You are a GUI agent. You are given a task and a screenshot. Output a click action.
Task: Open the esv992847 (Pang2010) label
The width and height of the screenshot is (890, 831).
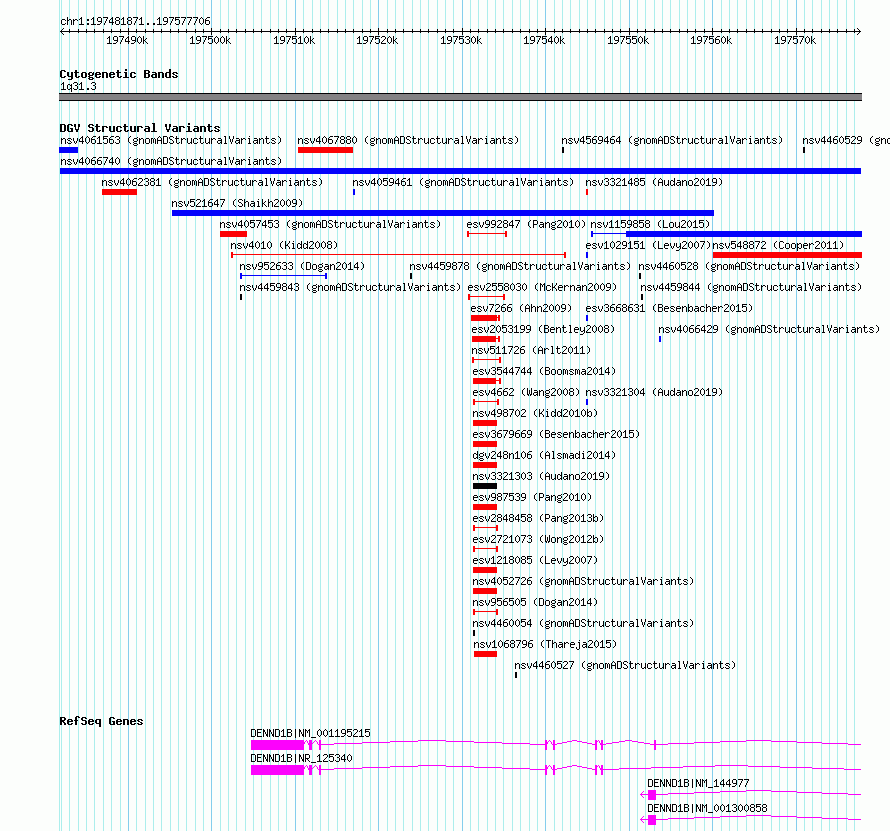(x=526, y=224)
